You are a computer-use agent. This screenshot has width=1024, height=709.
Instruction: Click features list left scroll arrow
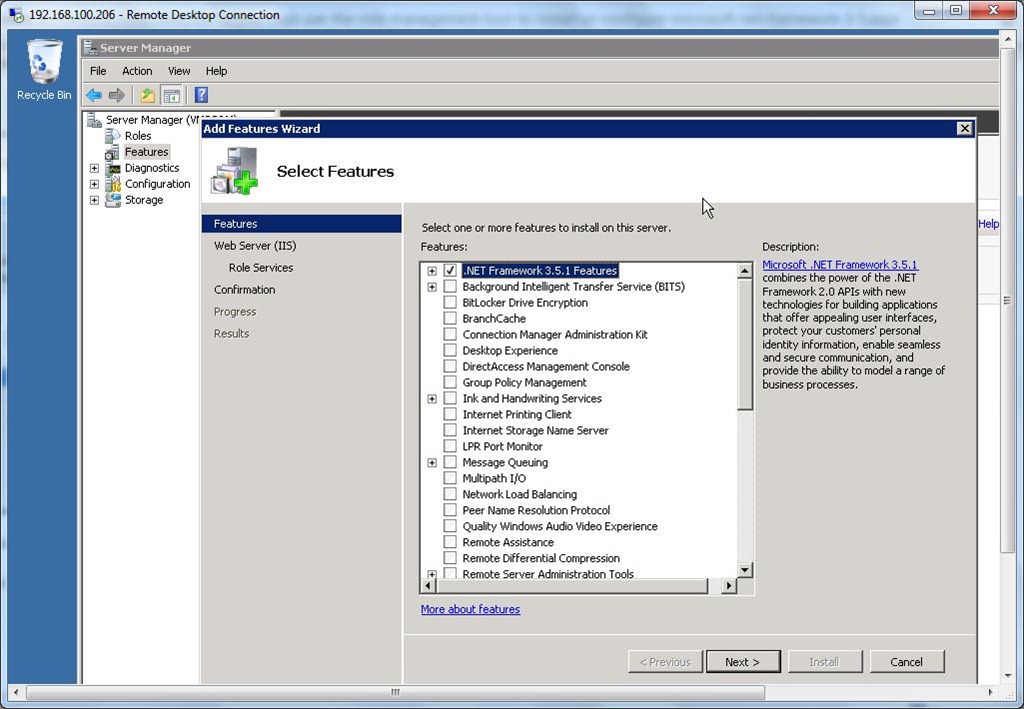[428, 586]
